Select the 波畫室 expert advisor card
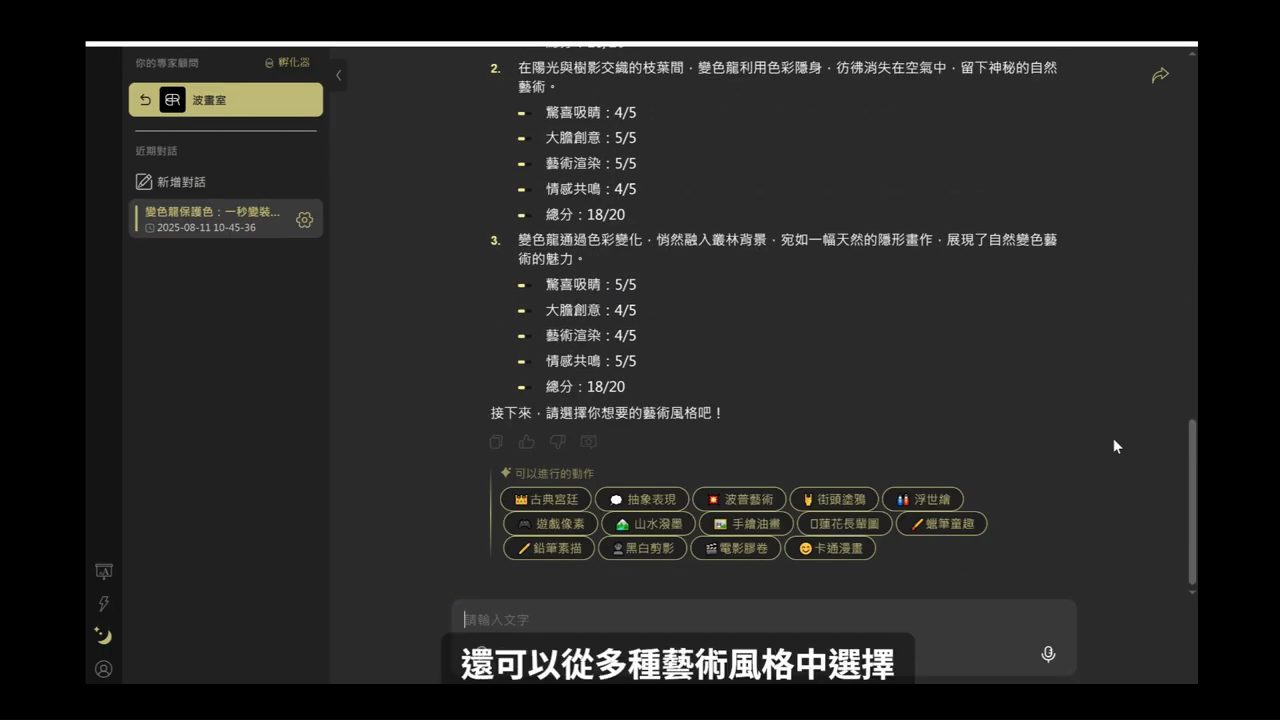Viewport: 1280px width, 720px height. [226, 100]
